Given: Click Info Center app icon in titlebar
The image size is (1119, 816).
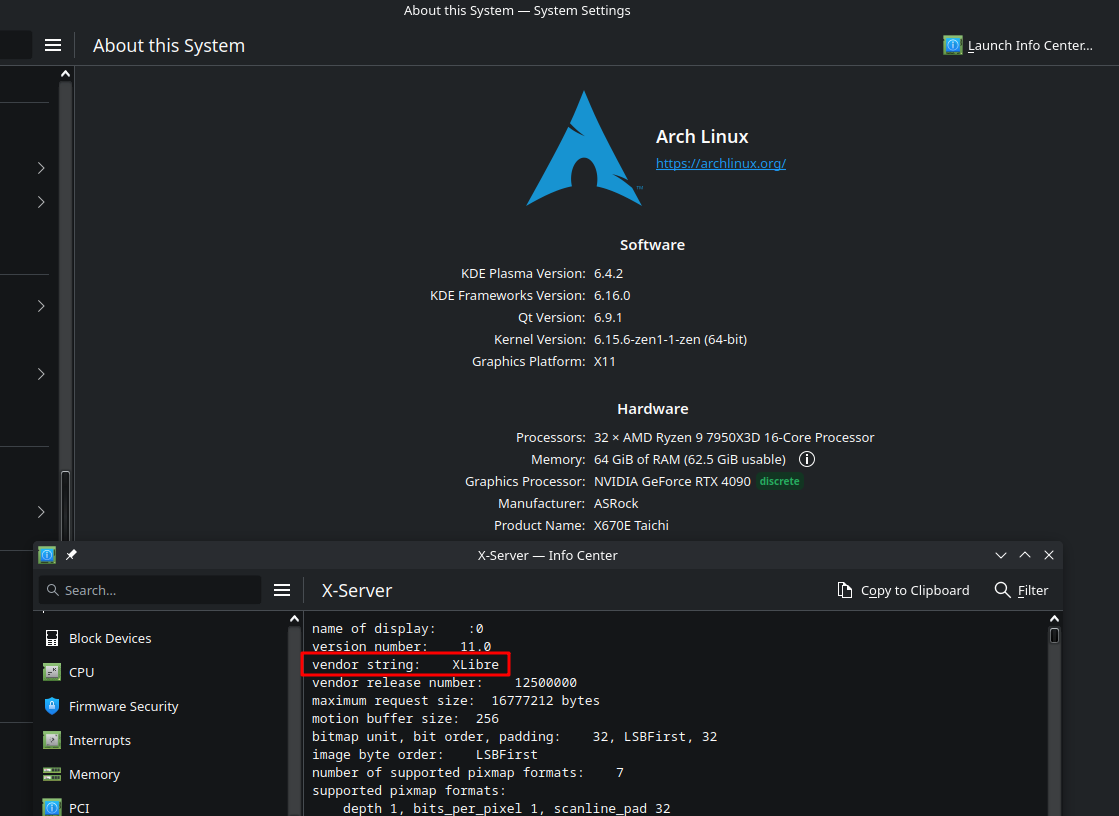Looking at the screenshot, I should pos(47,555).
